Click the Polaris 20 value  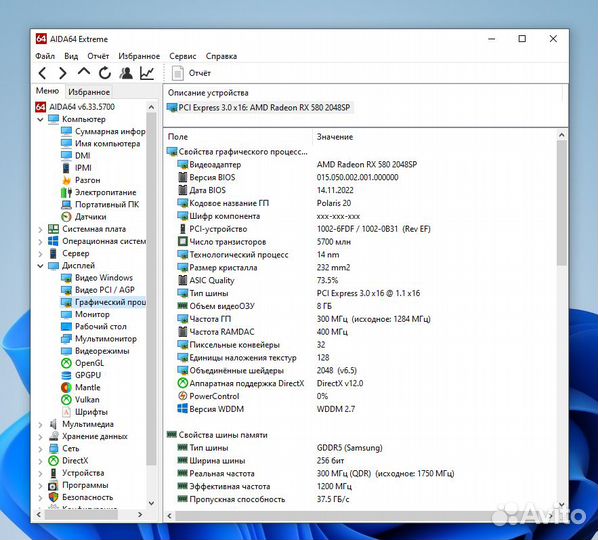coord(334,203)
